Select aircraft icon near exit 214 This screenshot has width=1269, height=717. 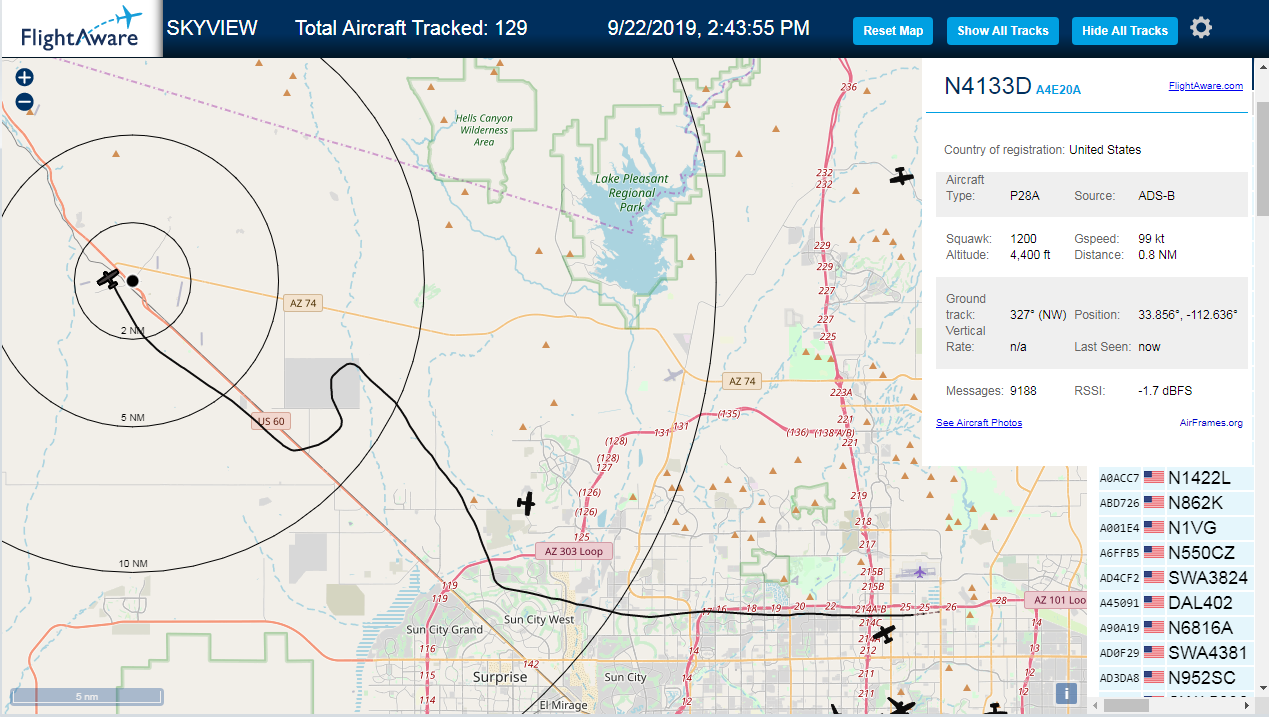click(x=883, y=634)
